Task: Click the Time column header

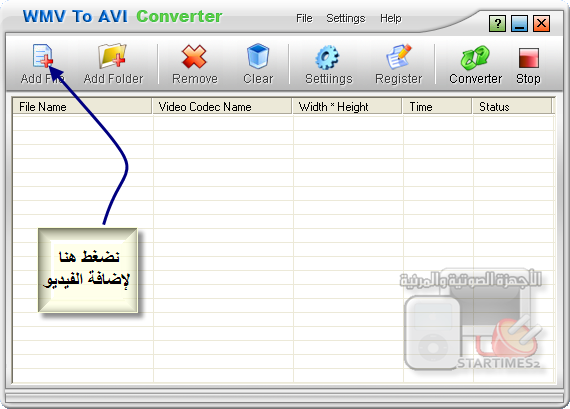Action: pos(437,107)
